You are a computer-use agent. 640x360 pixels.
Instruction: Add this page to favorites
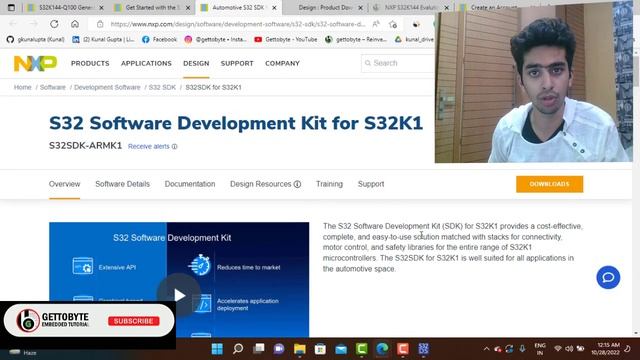click(393, 24)
